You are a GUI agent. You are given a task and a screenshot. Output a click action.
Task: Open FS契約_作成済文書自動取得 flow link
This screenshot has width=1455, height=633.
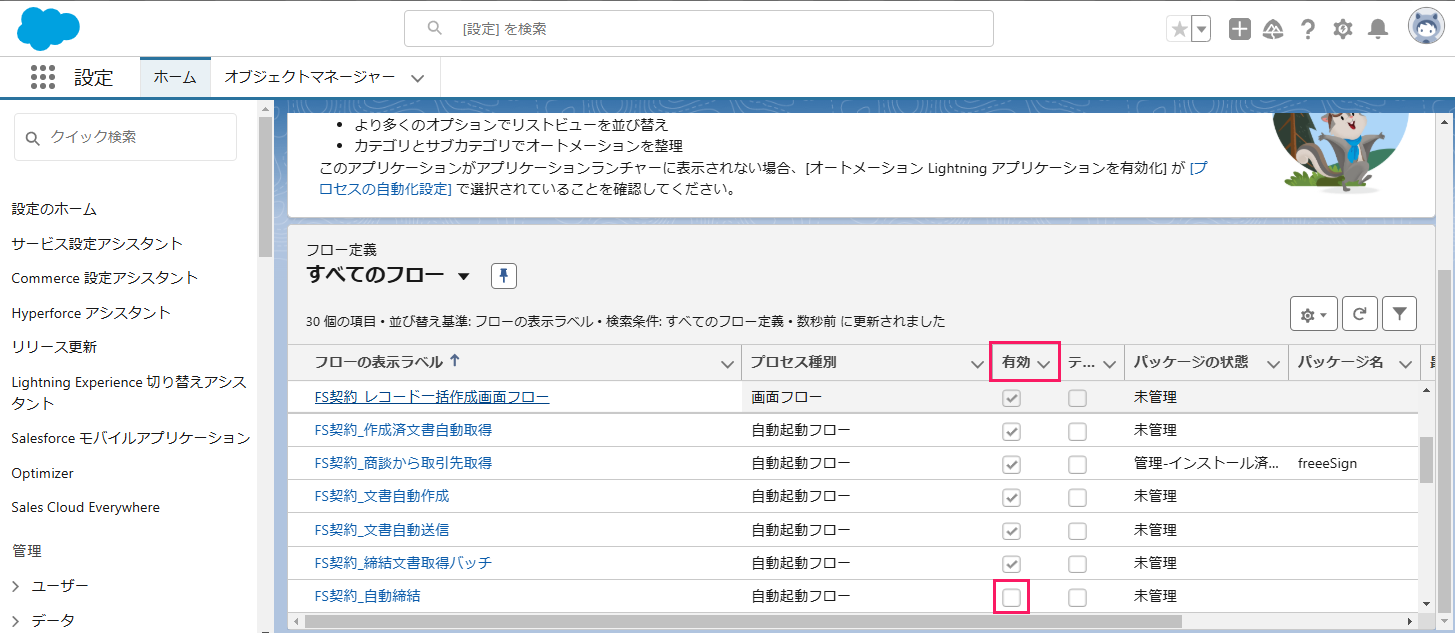(403, 430)
